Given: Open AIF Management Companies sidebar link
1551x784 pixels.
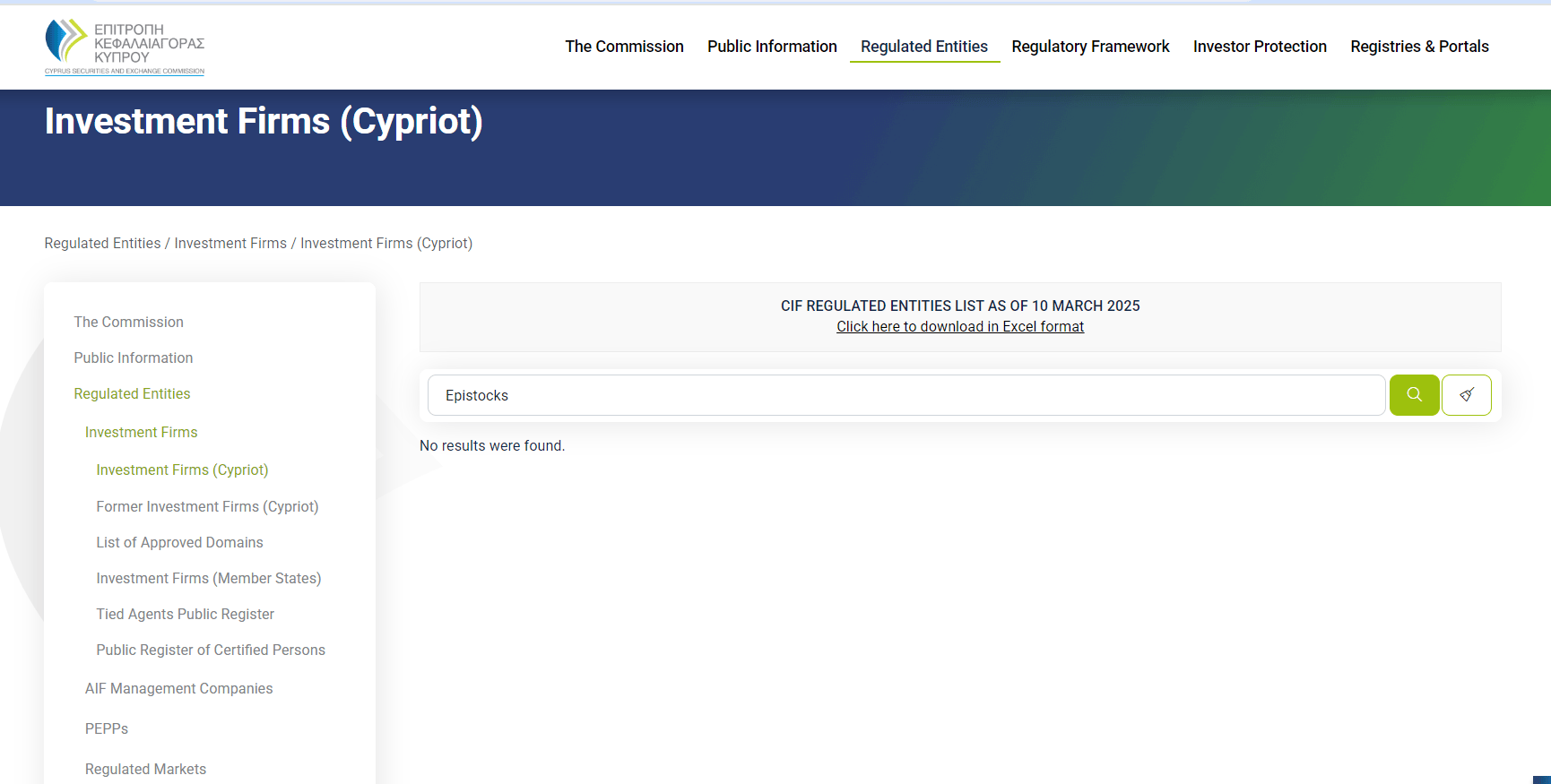Looking at the screenshot, I should pos(178,688).
